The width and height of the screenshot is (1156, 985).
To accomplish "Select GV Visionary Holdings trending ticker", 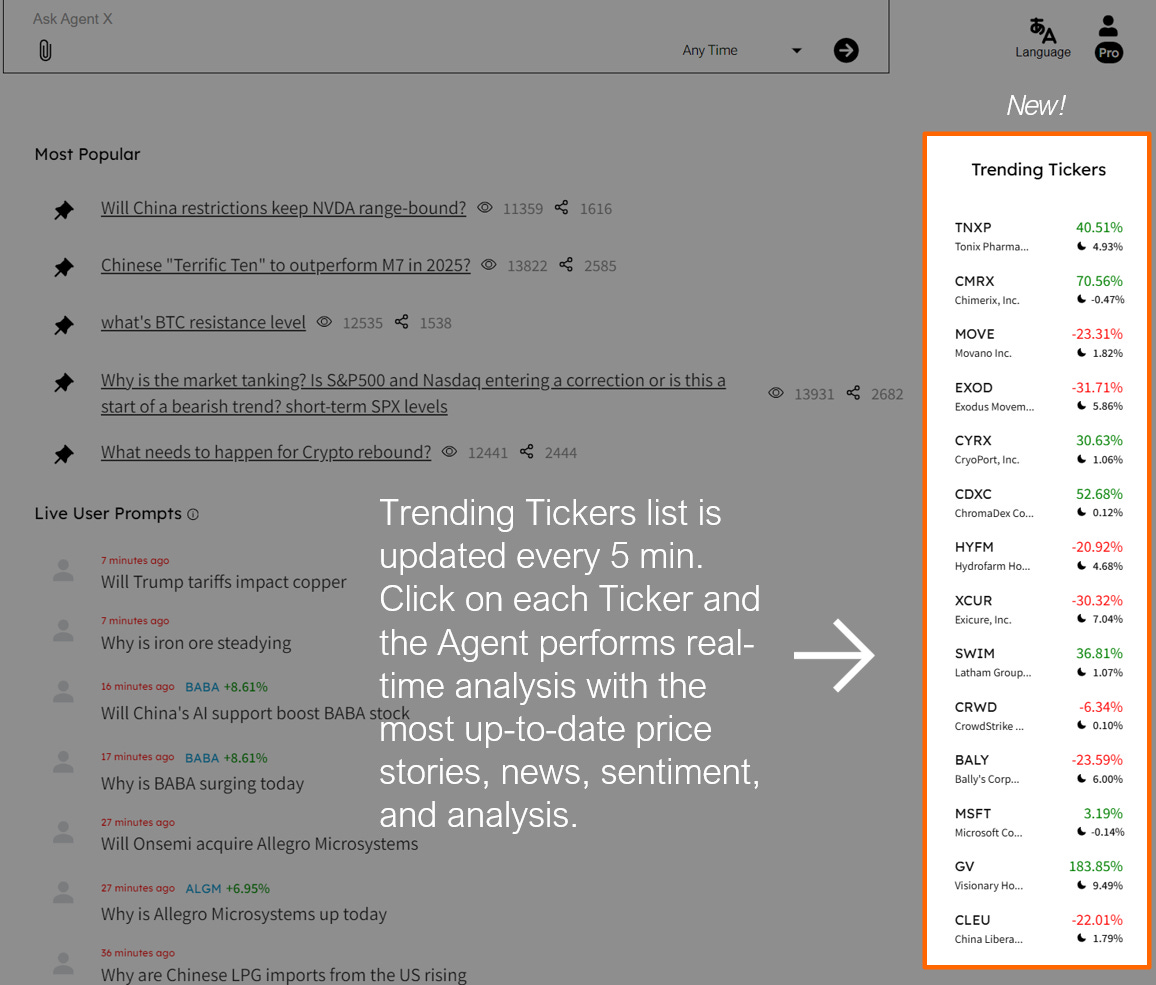I will pyautogui.click(x=1038, y=875).
